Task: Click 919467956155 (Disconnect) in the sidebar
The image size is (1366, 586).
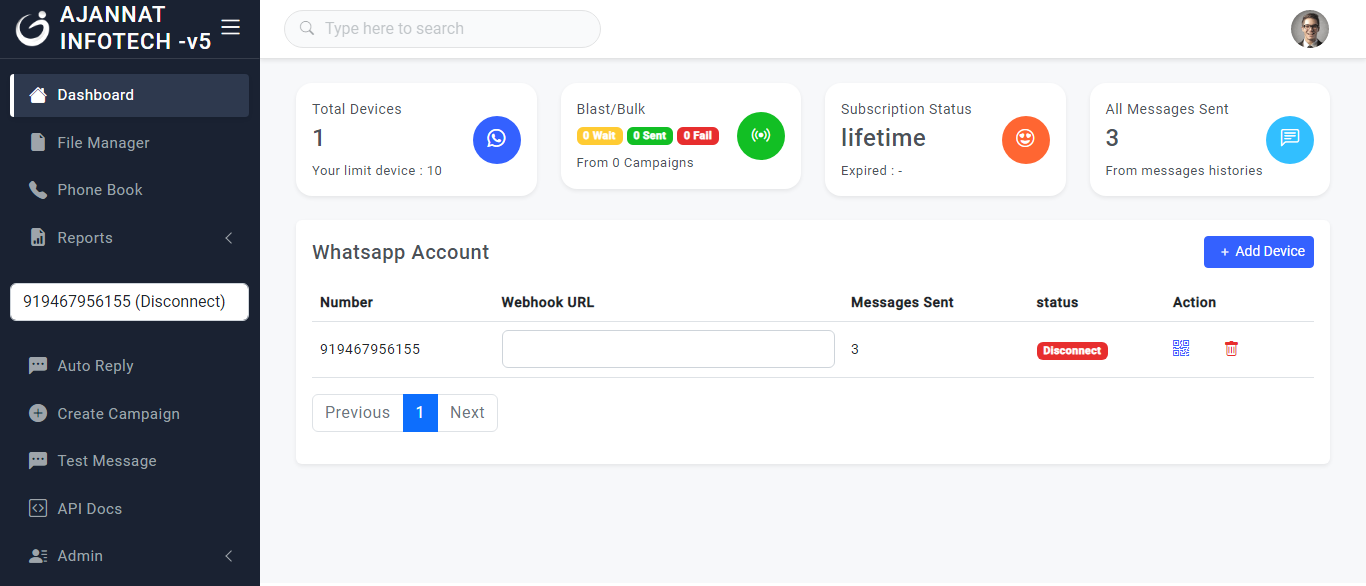Action: (128, 301)
